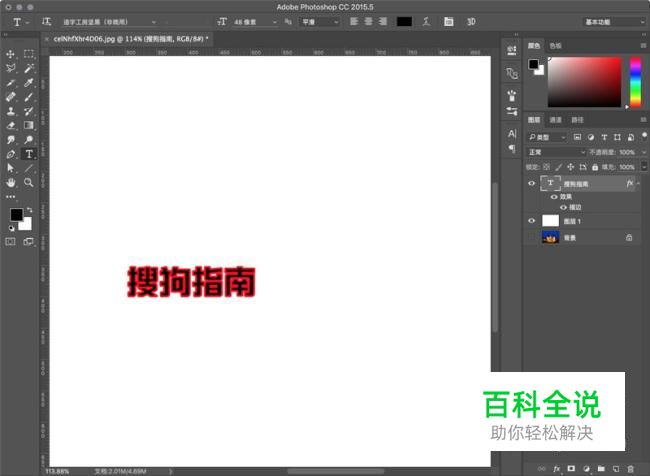Select the Brush tool
The image size is (650, 476).
tap(29, 97)
